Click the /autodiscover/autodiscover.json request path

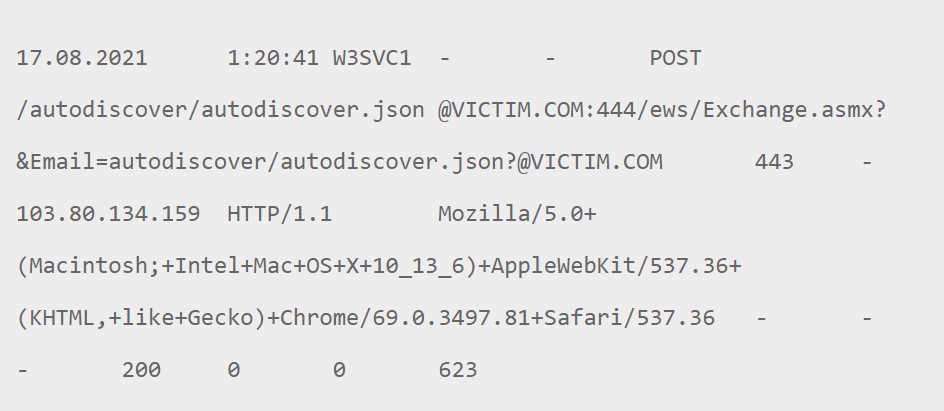(220, 110)
